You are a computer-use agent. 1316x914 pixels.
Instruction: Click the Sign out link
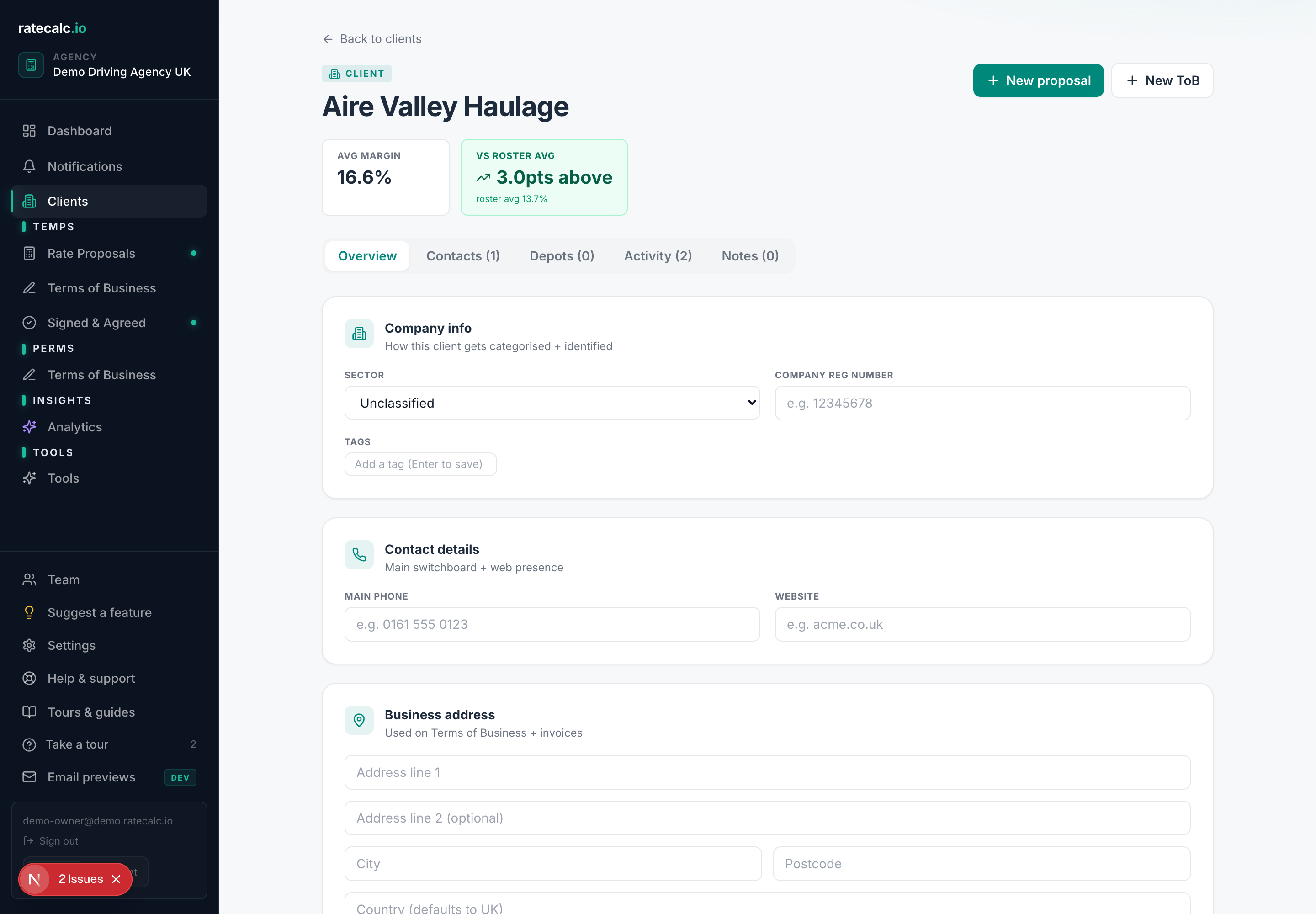(50, 841)
